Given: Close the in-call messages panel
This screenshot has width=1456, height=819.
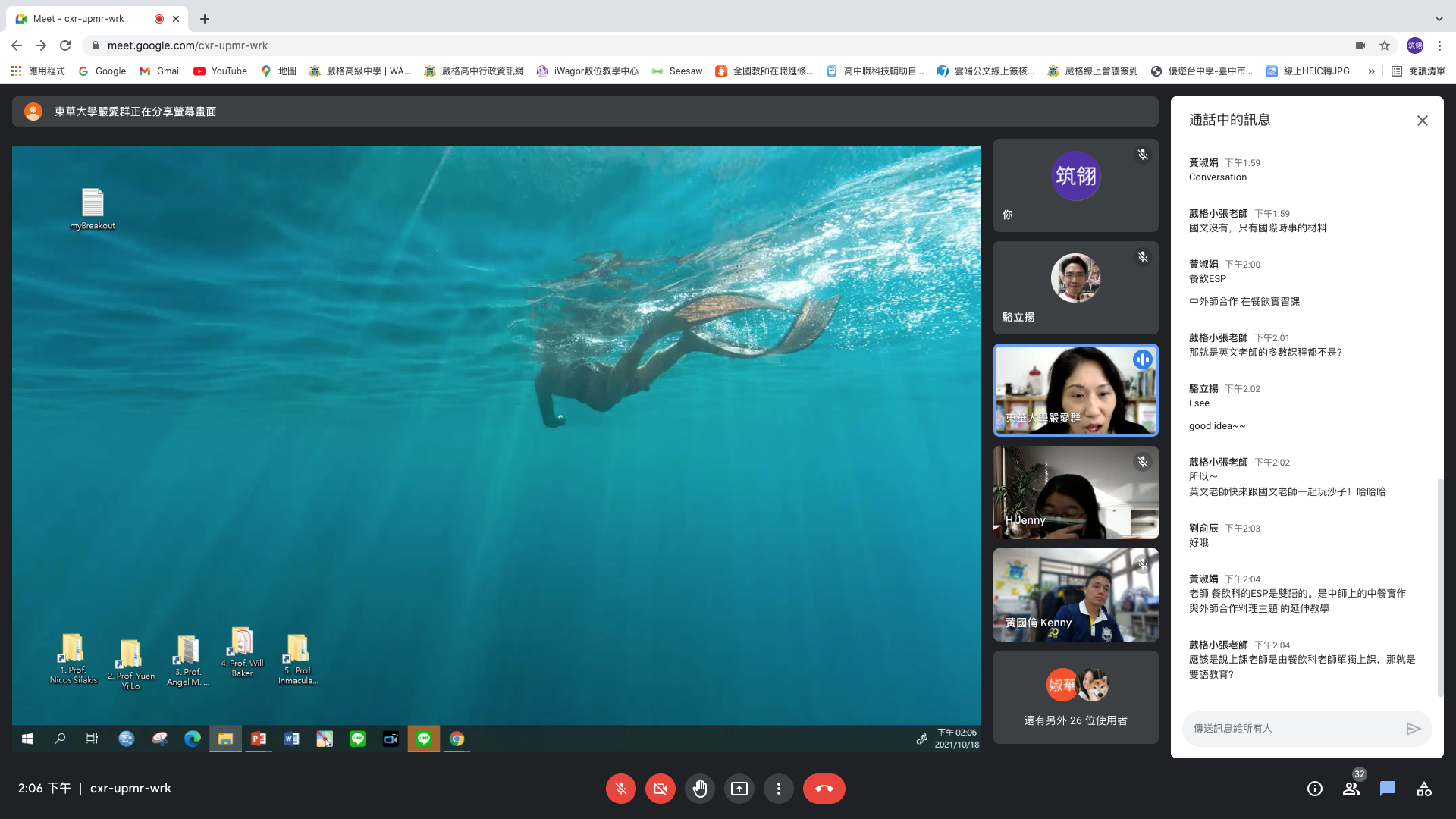Looking at the screenshot, I should pos(1423,121).
